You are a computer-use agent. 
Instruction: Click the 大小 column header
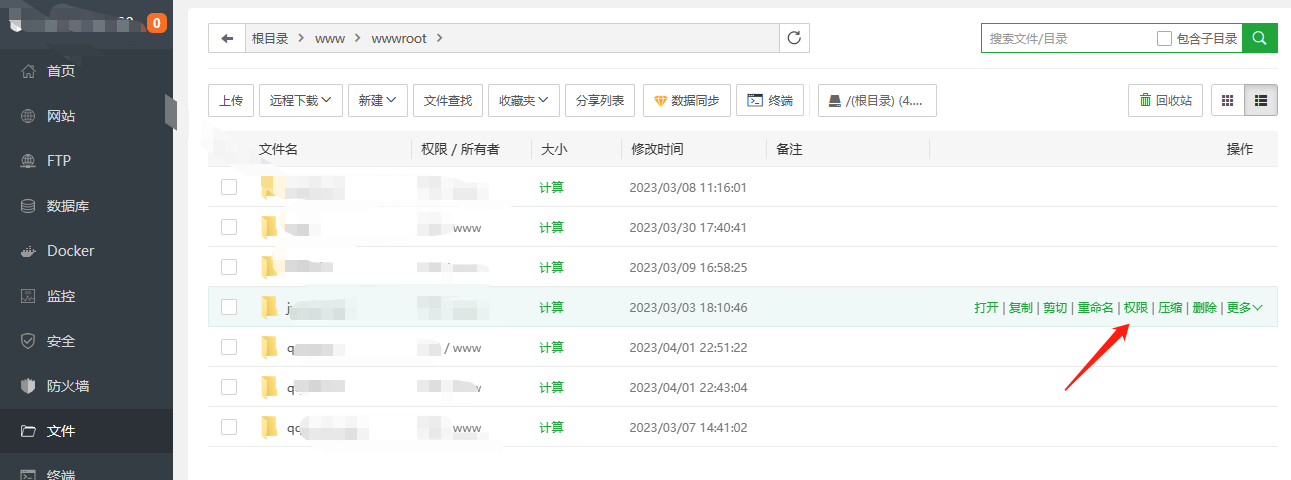[x=554, y=149]
